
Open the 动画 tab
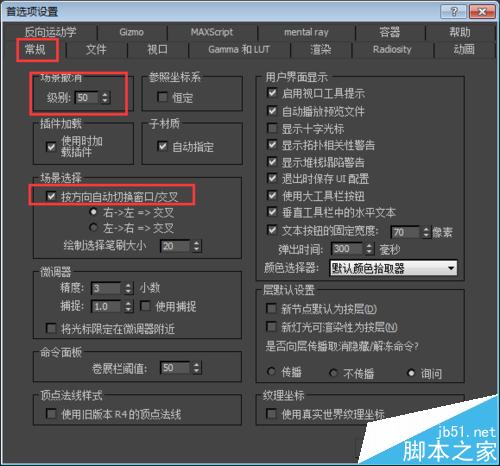[x=464, y=50]
